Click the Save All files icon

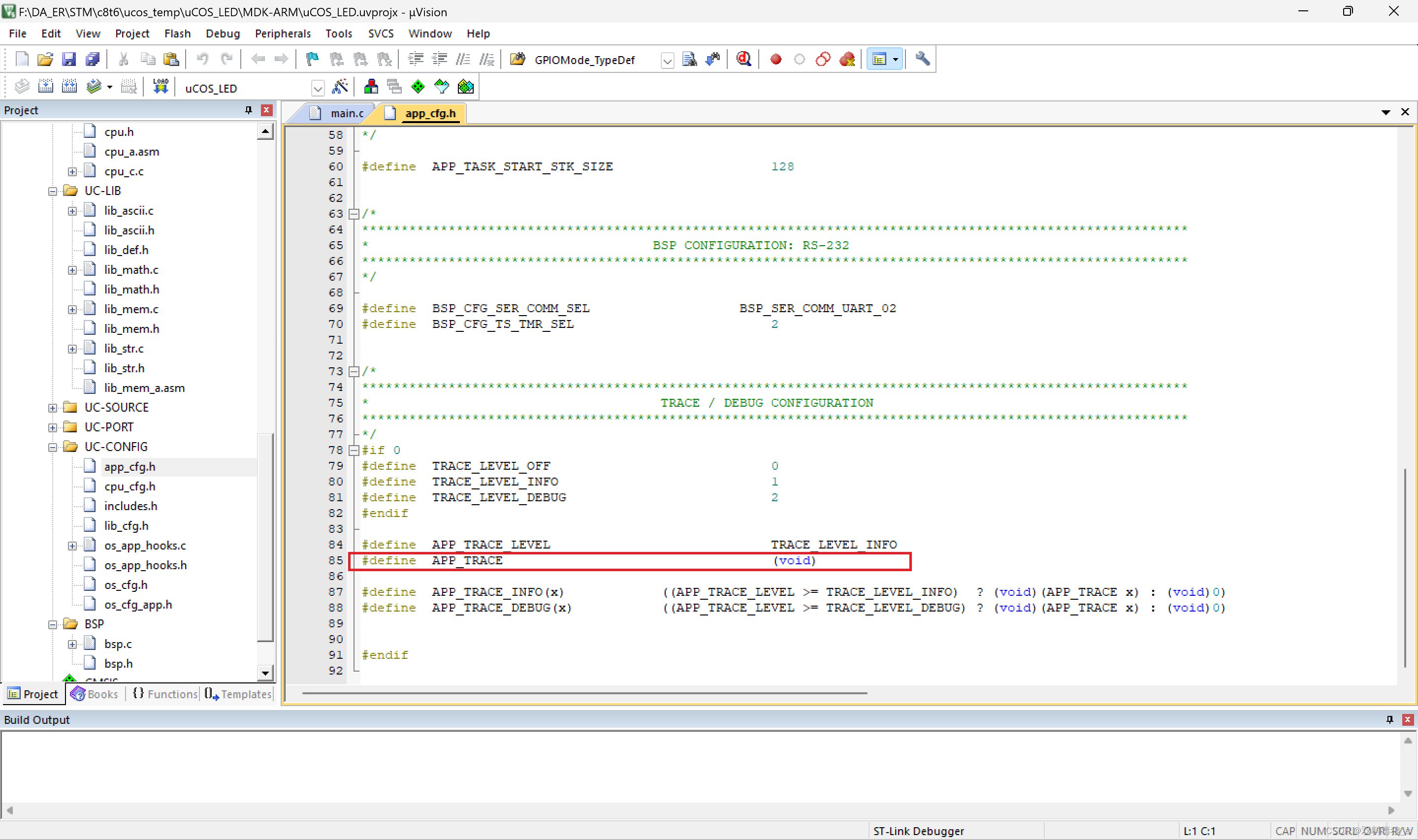(x=92, y=59)
